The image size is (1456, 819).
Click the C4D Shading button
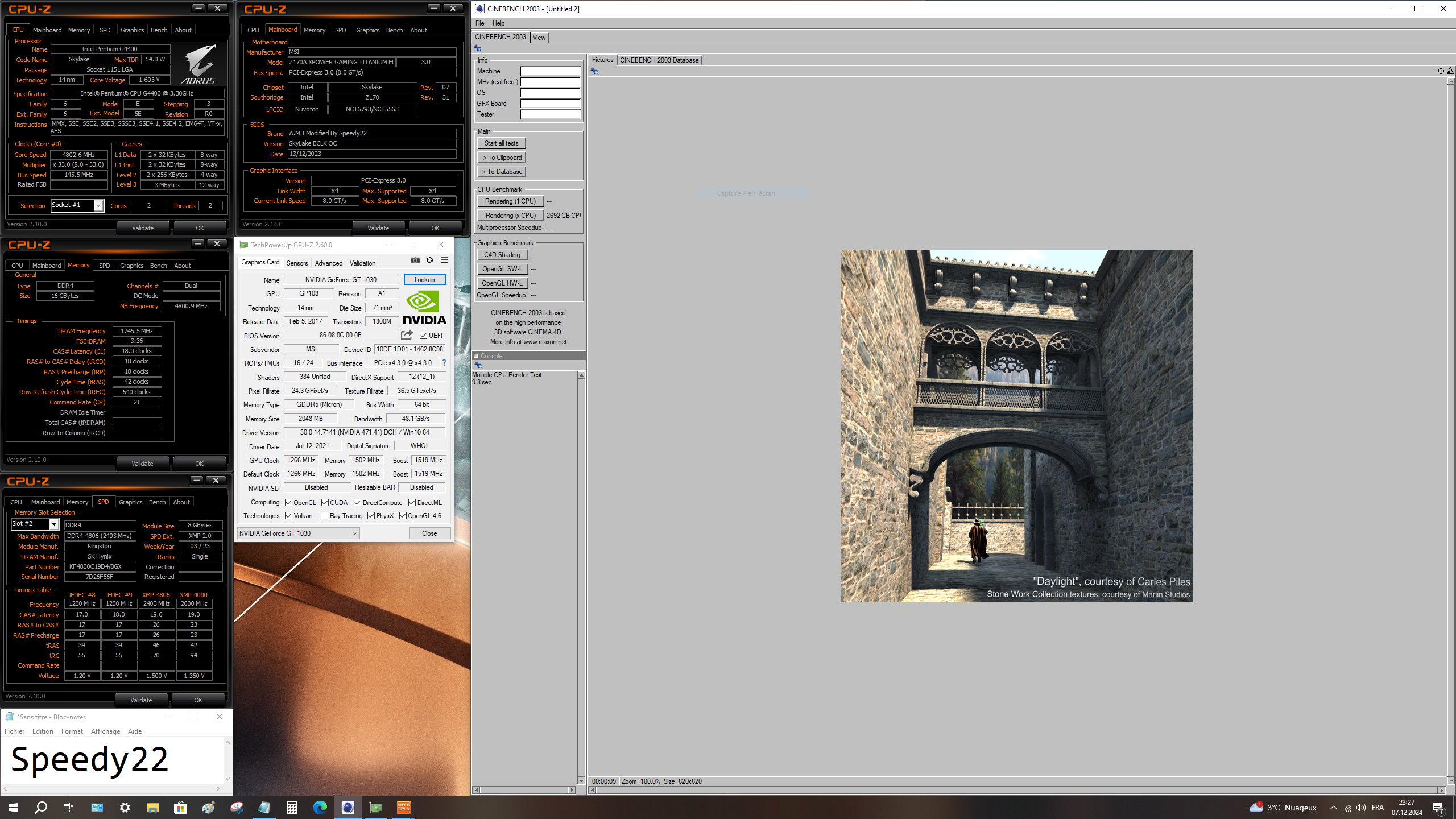(x=502, y=255)
